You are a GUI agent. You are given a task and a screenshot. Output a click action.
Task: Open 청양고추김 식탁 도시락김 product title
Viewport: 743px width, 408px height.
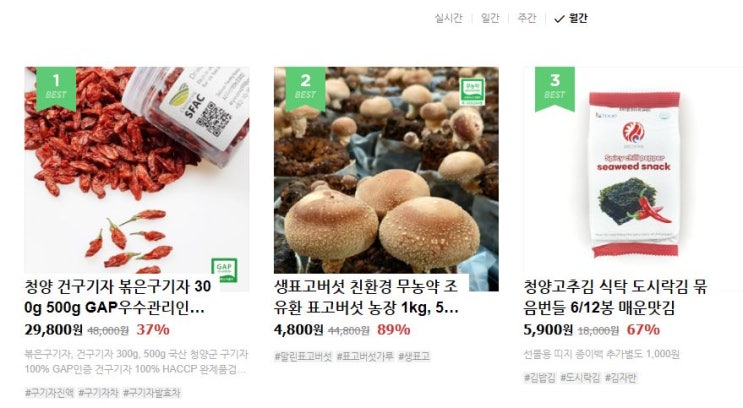pos(615,297)
